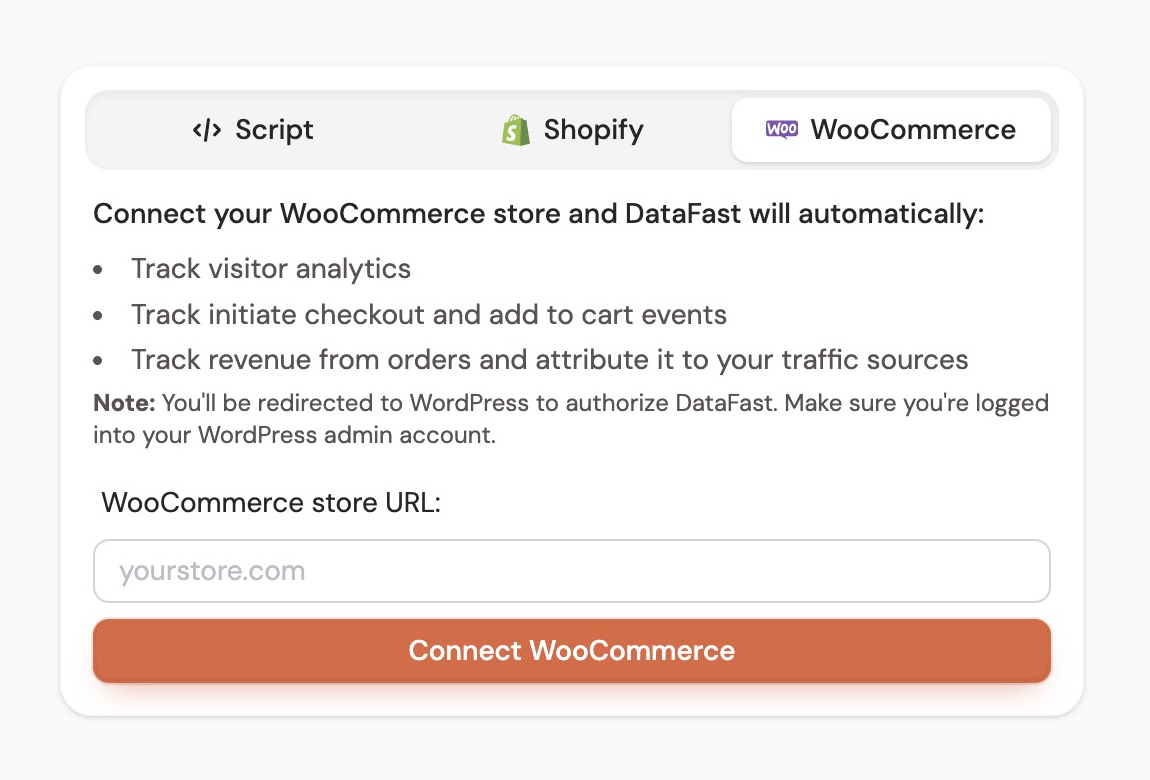This screenshot has height=780, width=1150.
Task: Click the code brackets Script icon
Action: point(207,130)
